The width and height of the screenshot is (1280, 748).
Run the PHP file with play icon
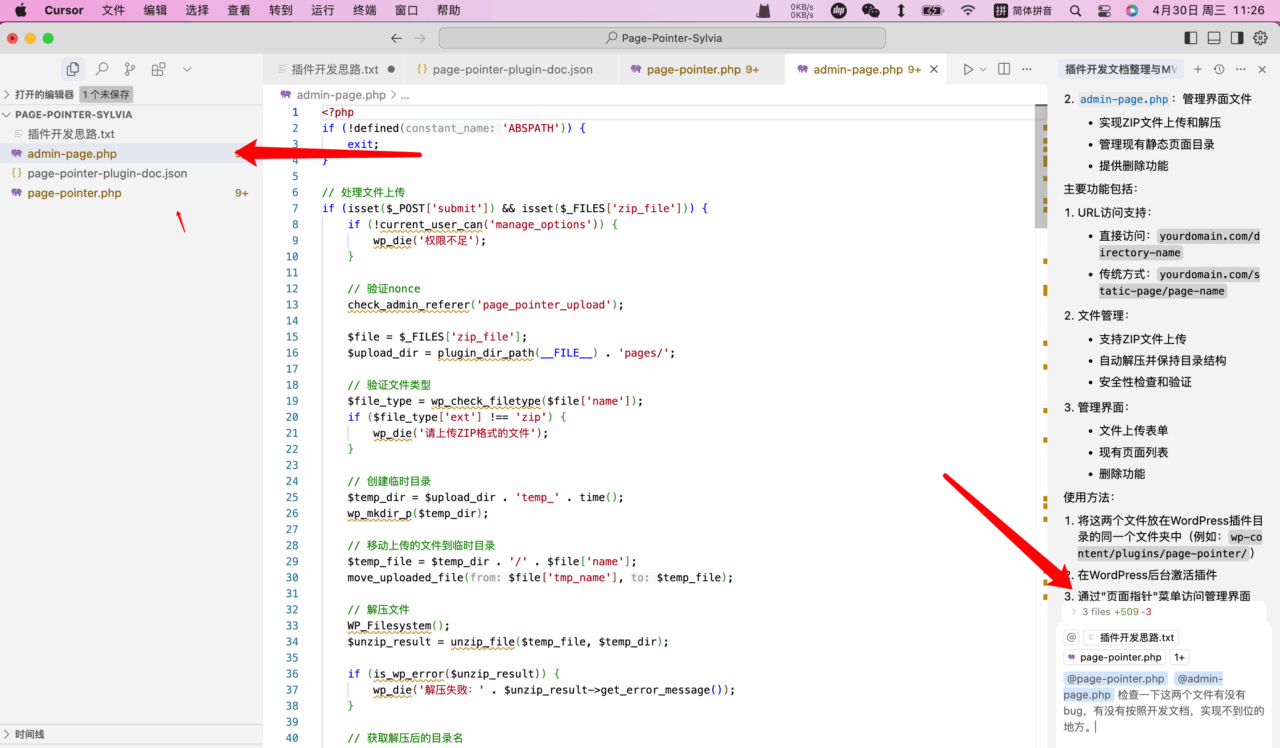pyautogui.click(x=968, y=69)
